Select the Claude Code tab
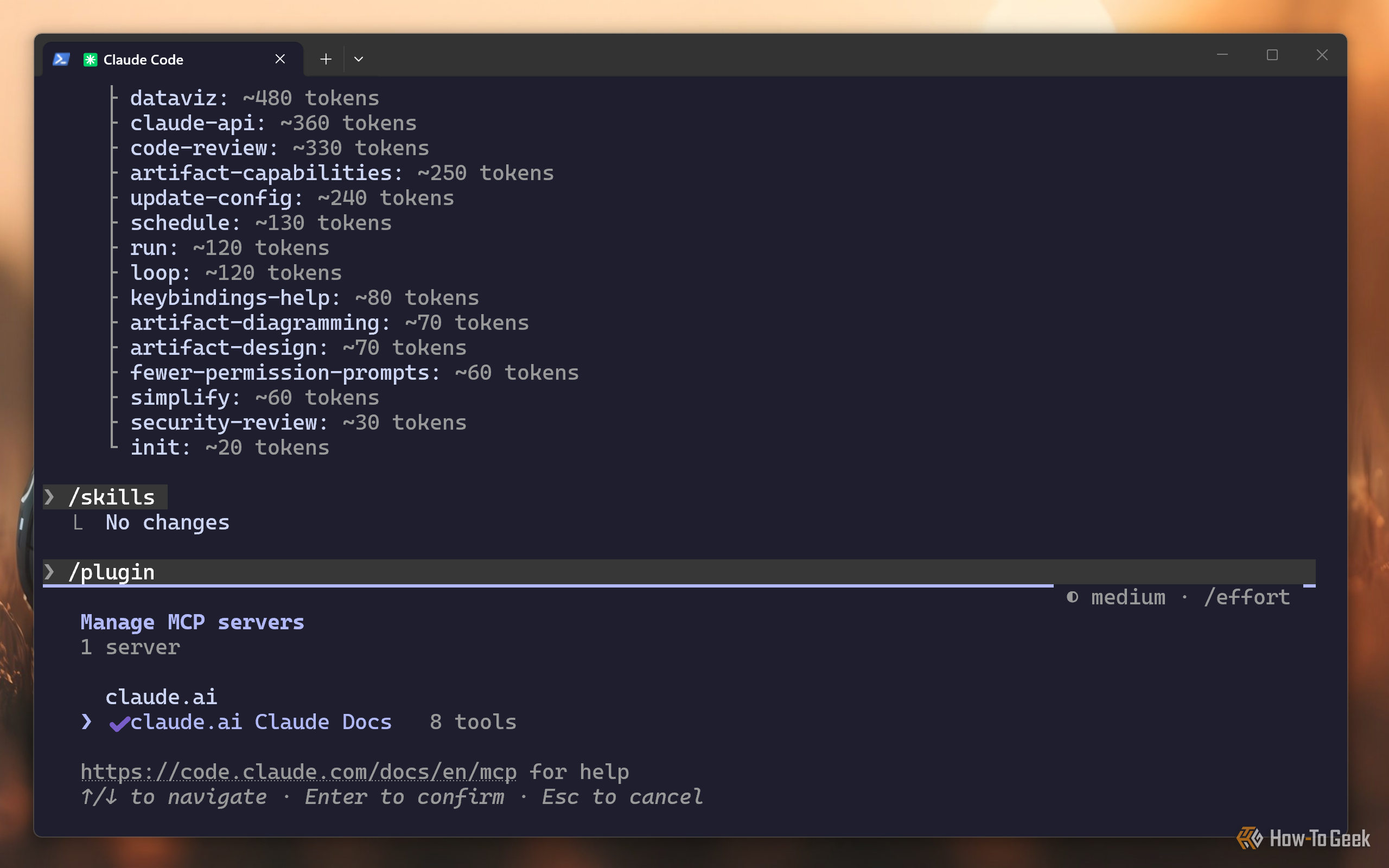This screenshot has width=1389, height=868. pyautogui.click(x=173, y=59)
